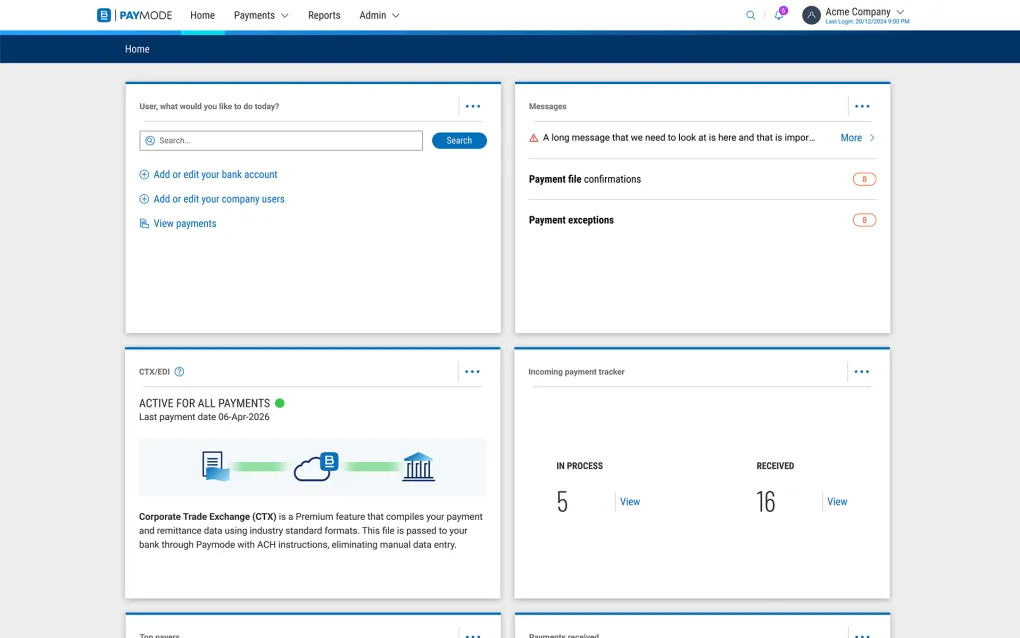Open the notifications bell
Viewport: 1020px width, 638px height.
[778, 15]
